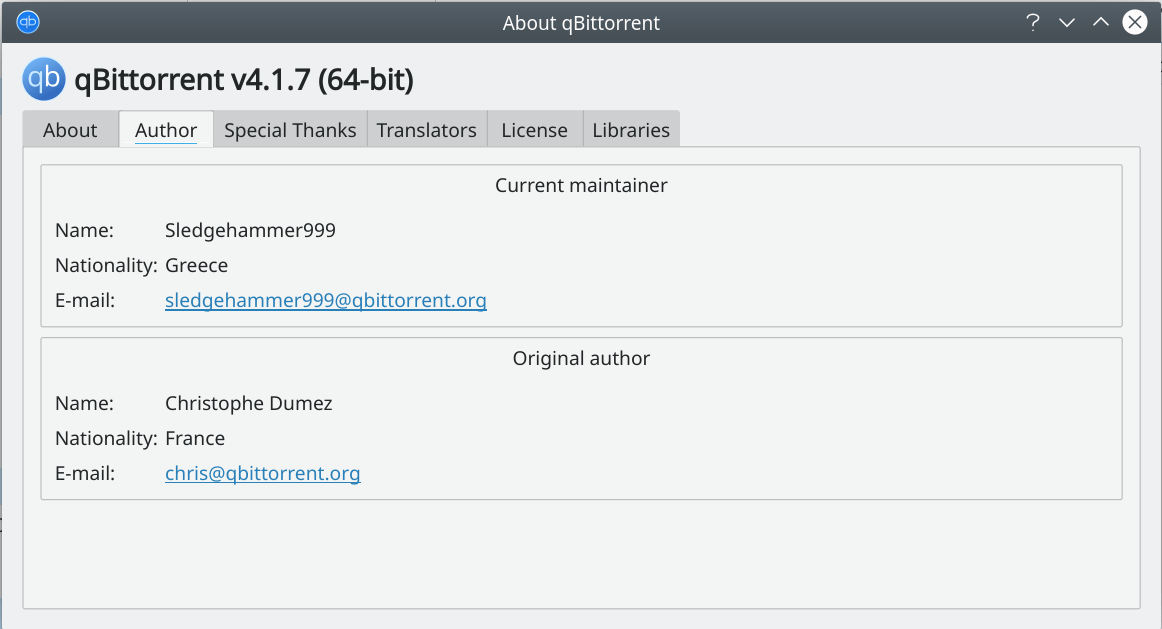1162x629 pixels.
Task: Select the Author tab
Action: (166, 130)
